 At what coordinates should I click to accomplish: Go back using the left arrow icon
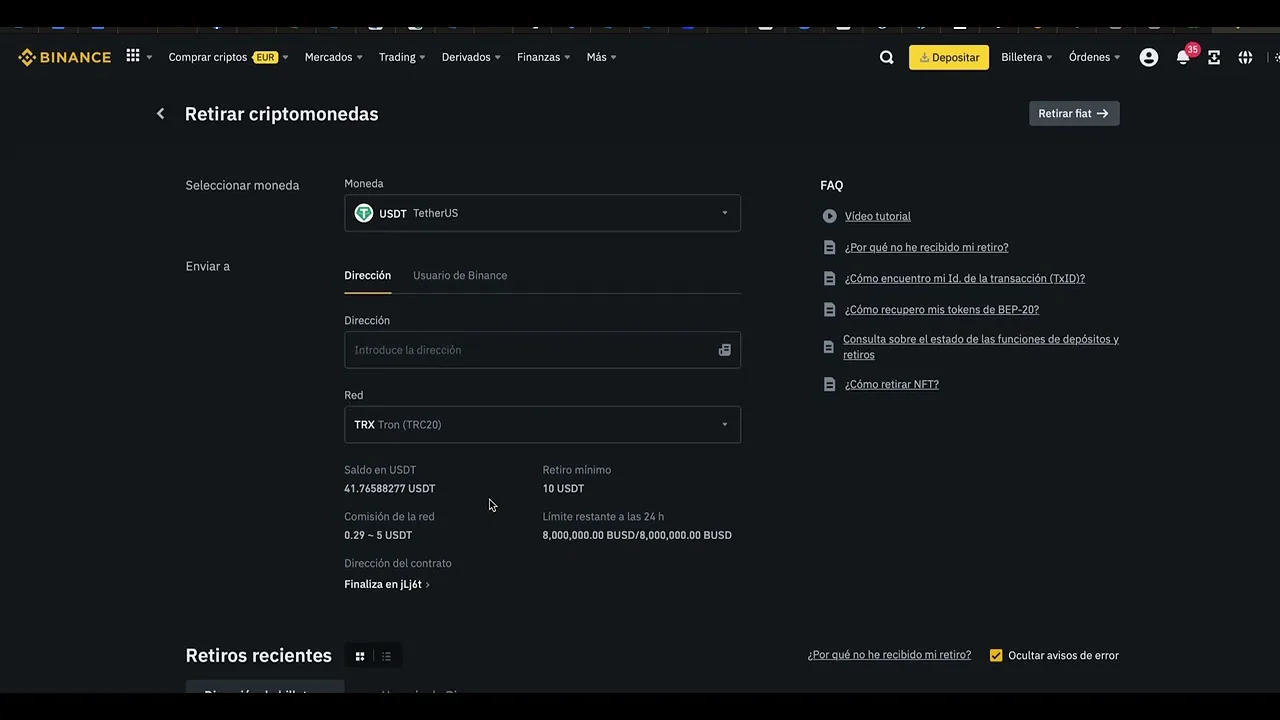(x=160, y=114)
